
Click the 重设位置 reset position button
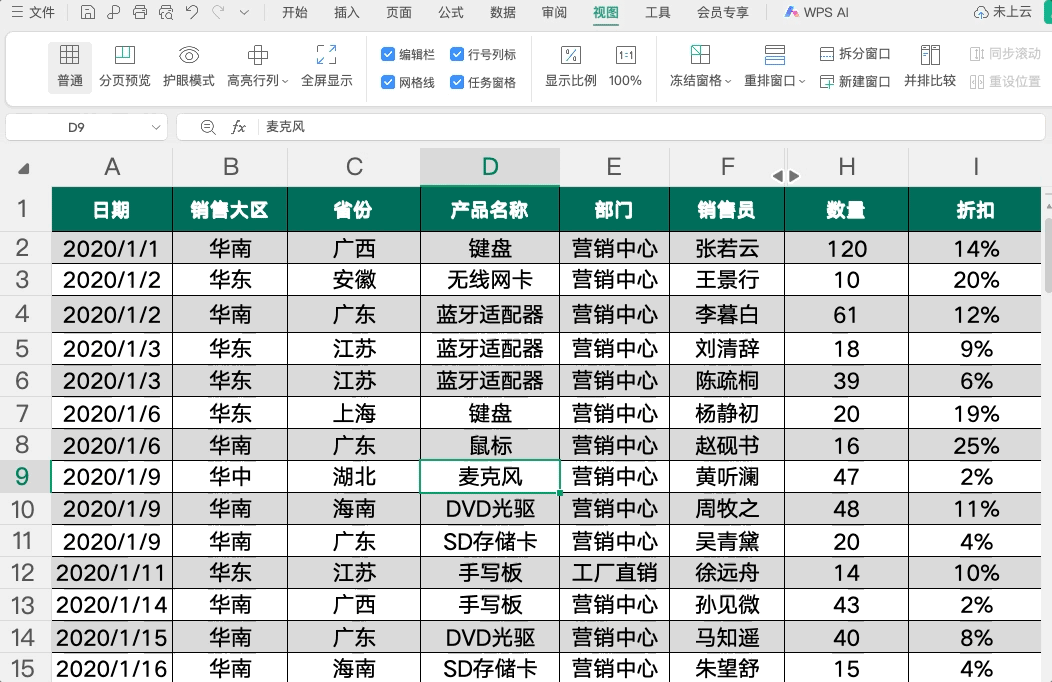pos(1005,81)
